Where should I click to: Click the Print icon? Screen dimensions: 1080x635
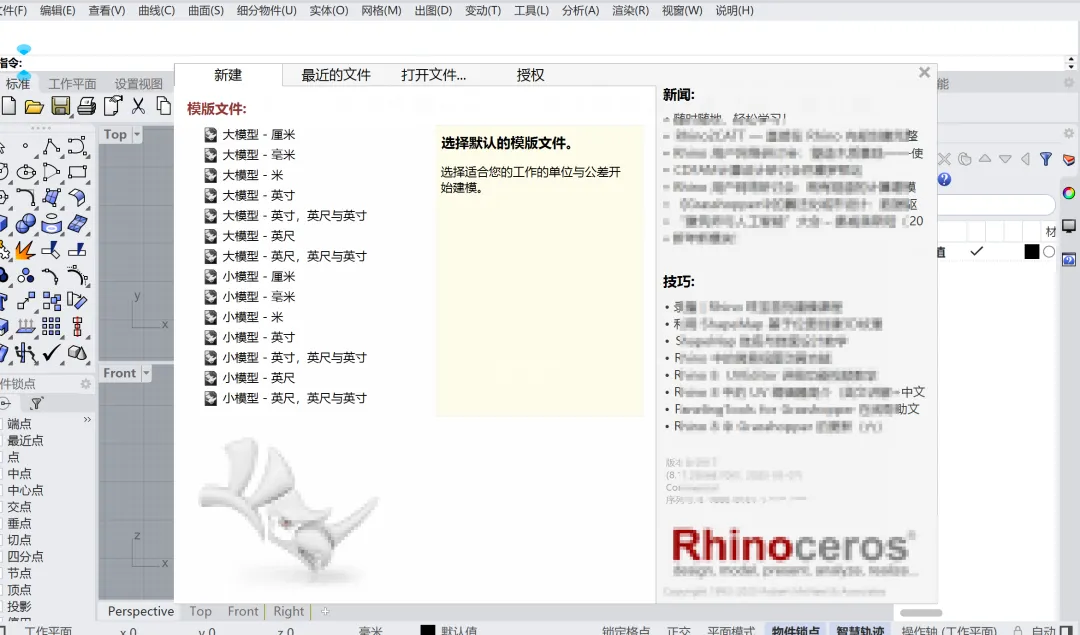[87, 105]
